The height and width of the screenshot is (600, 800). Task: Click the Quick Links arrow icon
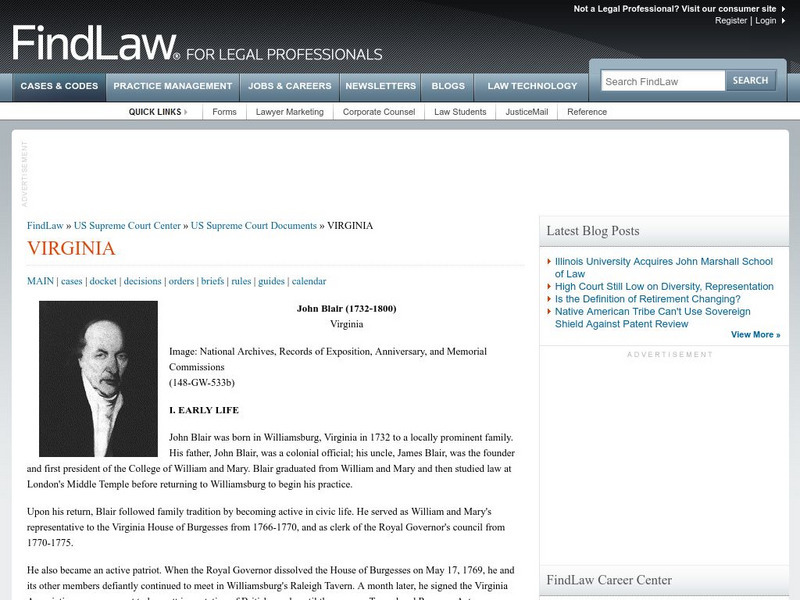pos(186,112)
